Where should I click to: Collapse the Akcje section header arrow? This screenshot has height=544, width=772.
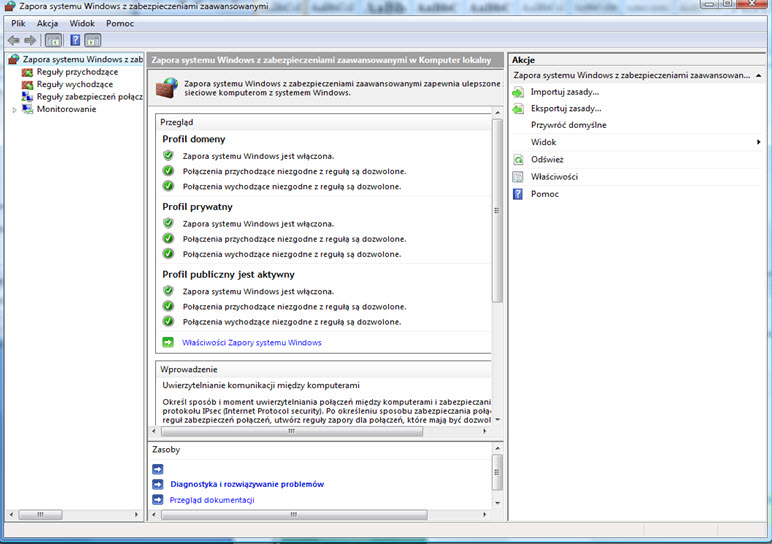758,75
